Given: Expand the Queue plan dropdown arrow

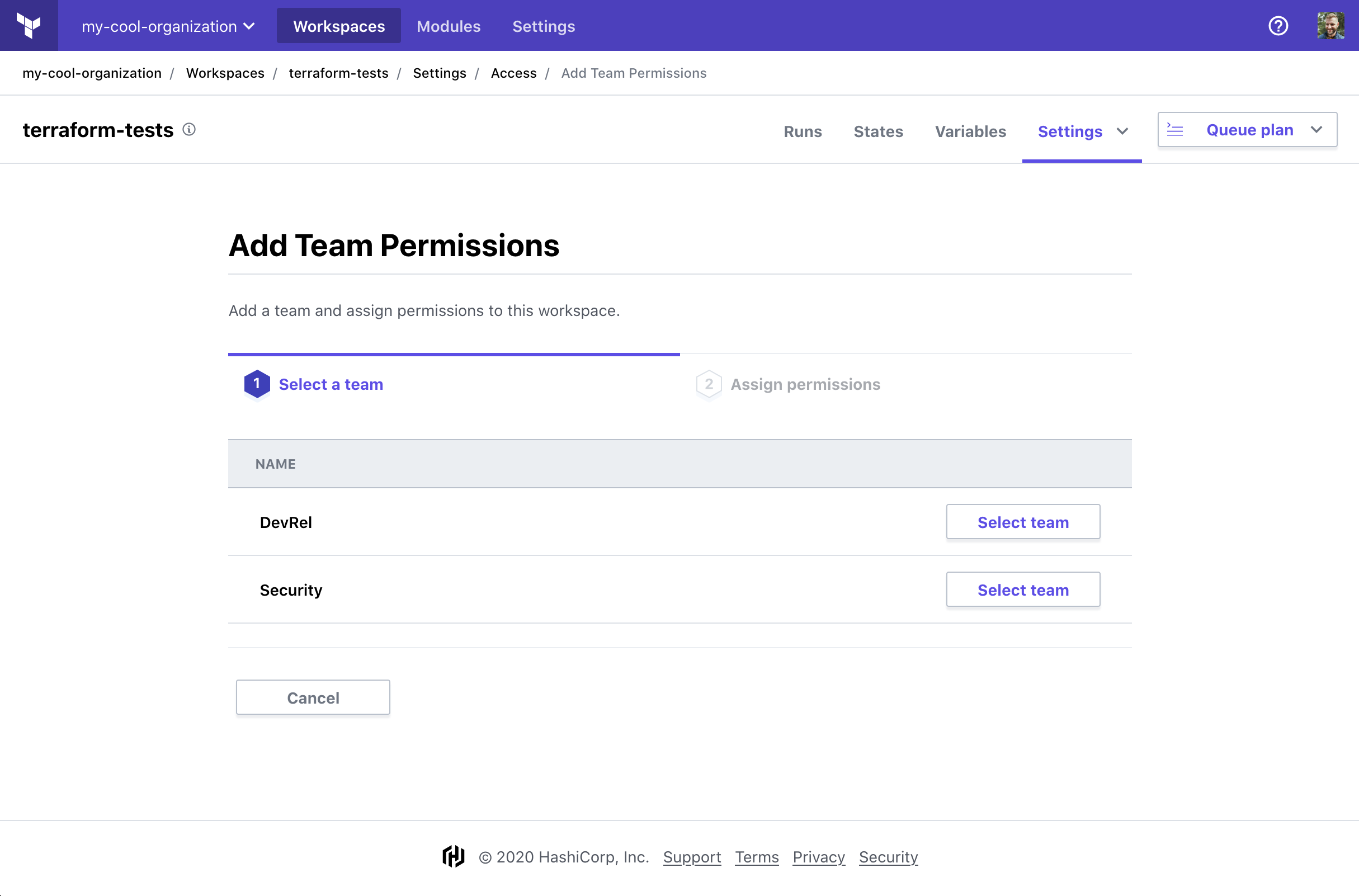Looking at the screenshot, I should tap(1316, 130).
